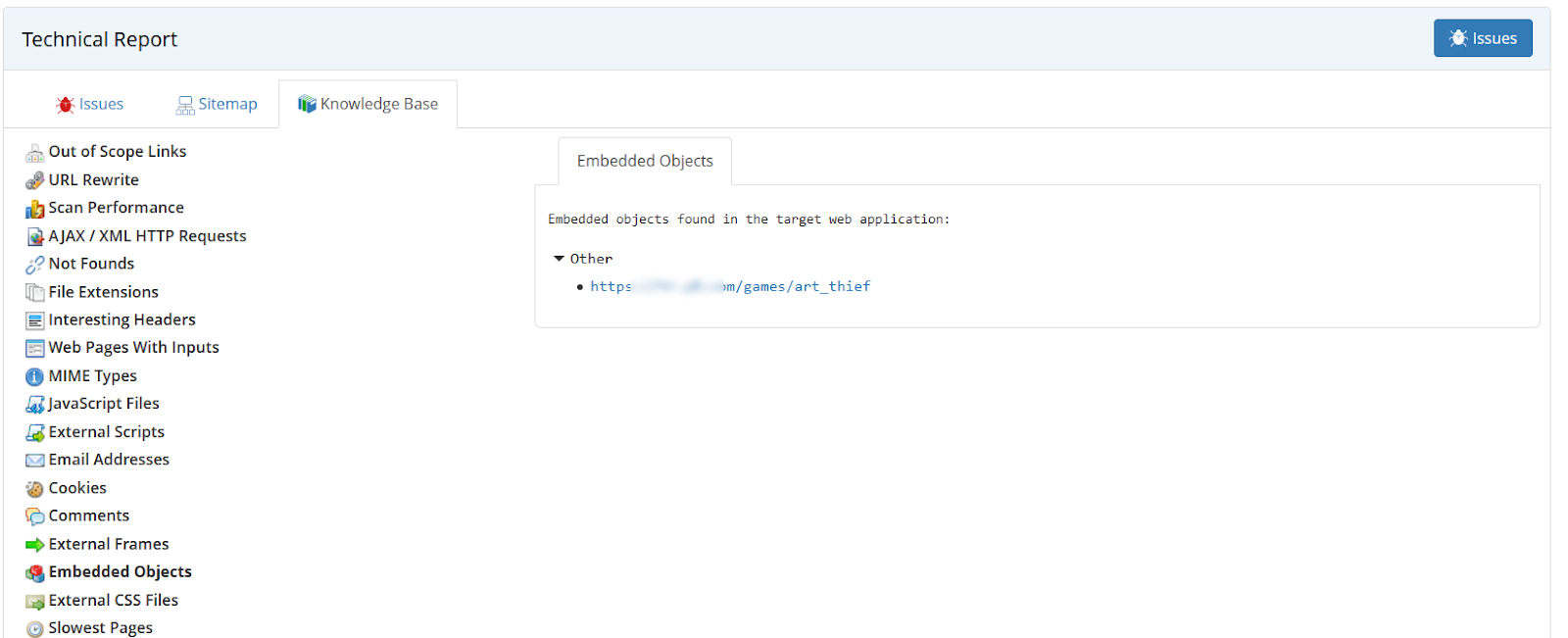
Task: Click the URL Rewrite chain icon
Action: pyautogui.click(x=34, y=180)
